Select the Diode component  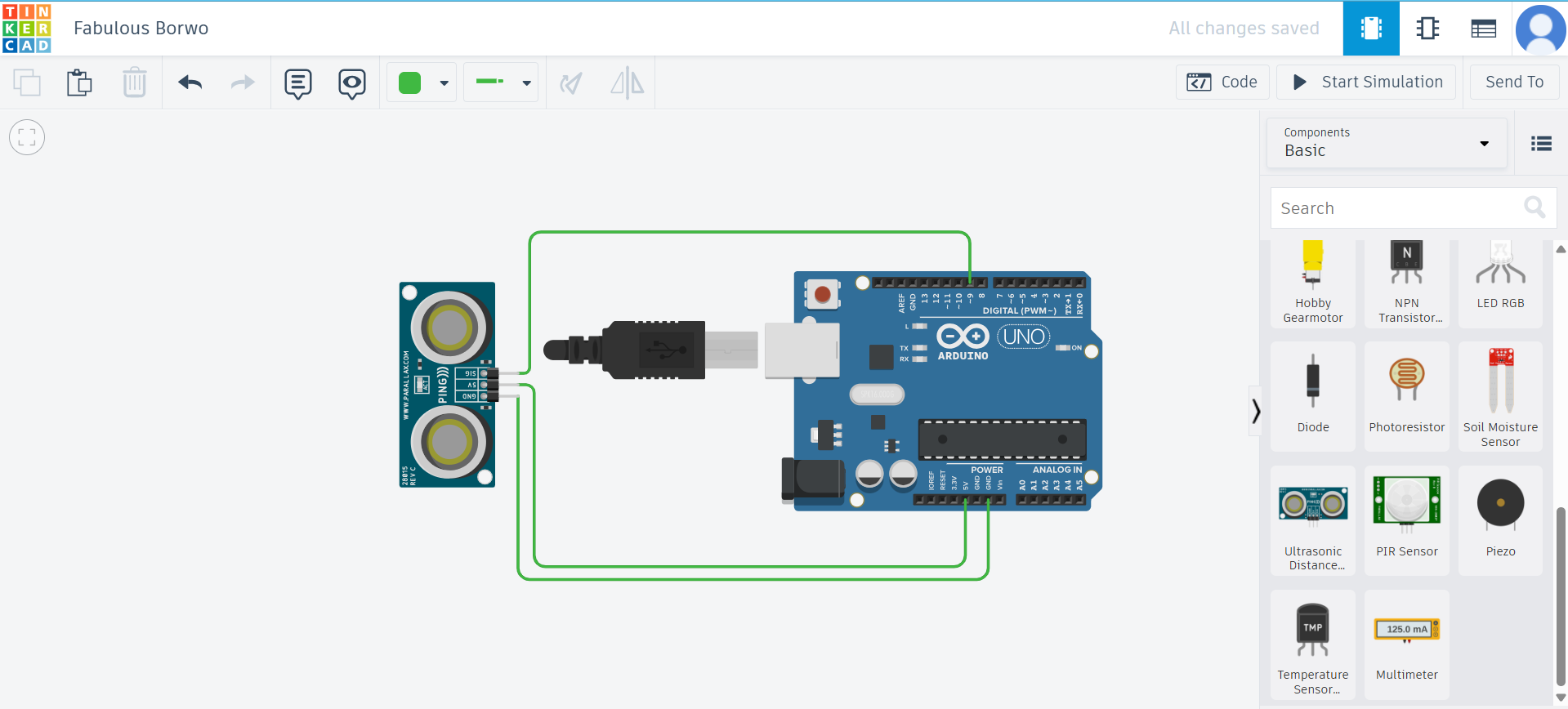pos(1313,396)
